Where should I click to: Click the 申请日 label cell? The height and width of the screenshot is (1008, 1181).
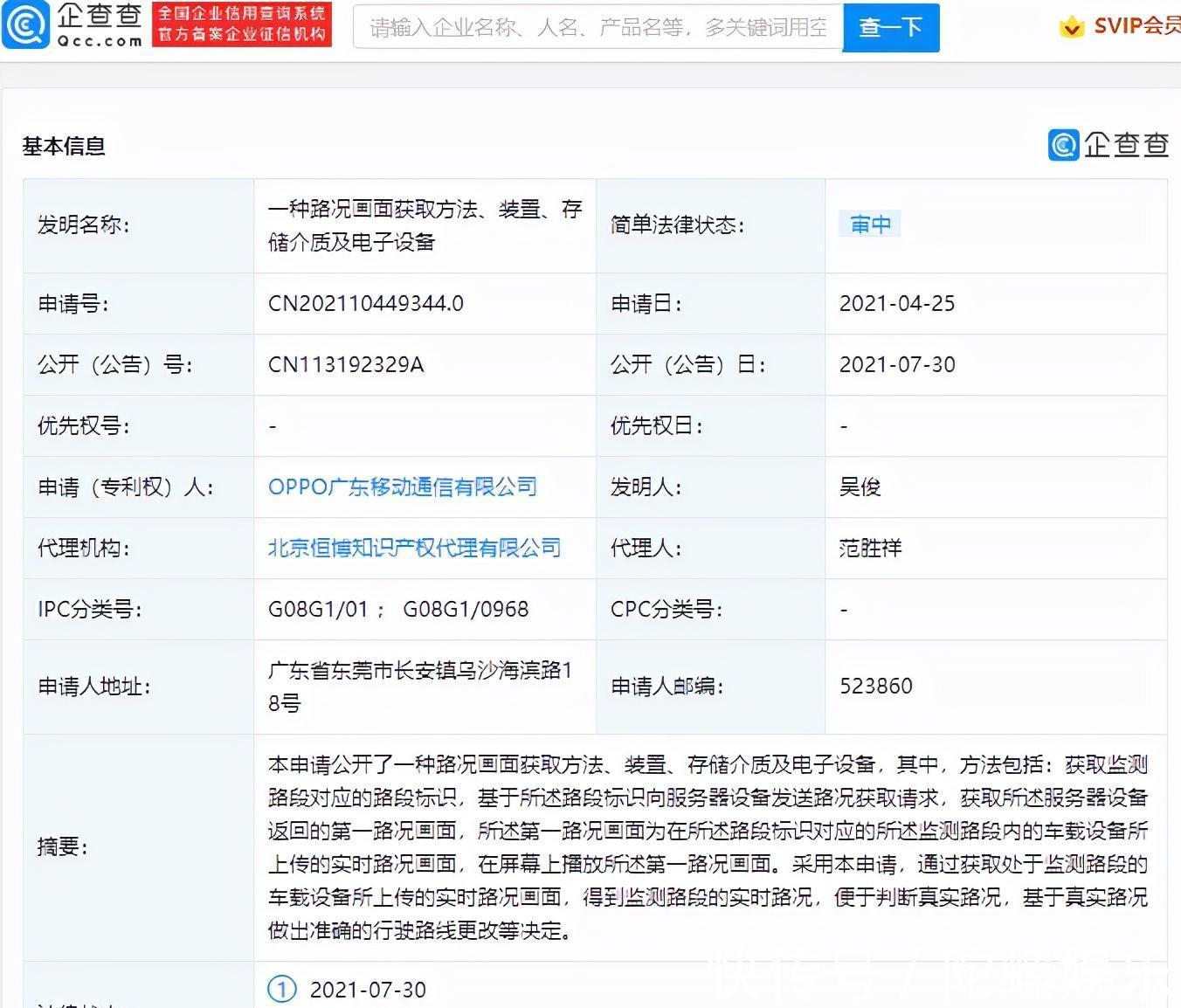pyautogui.click(x=711, y=304)
